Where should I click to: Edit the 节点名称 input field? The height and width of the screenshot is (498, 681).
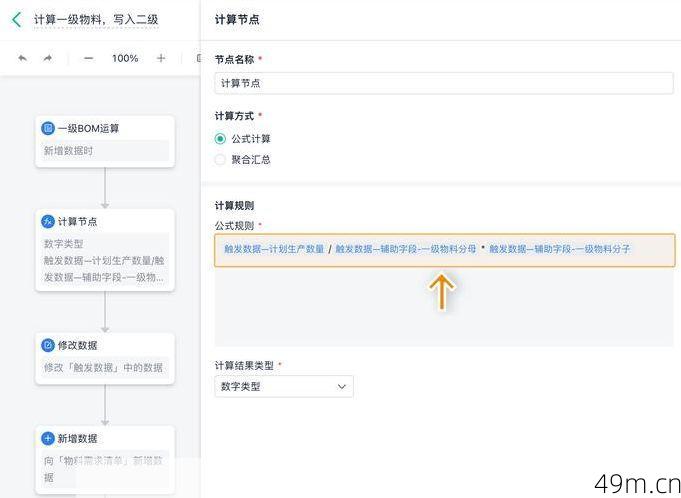(444, 83)
